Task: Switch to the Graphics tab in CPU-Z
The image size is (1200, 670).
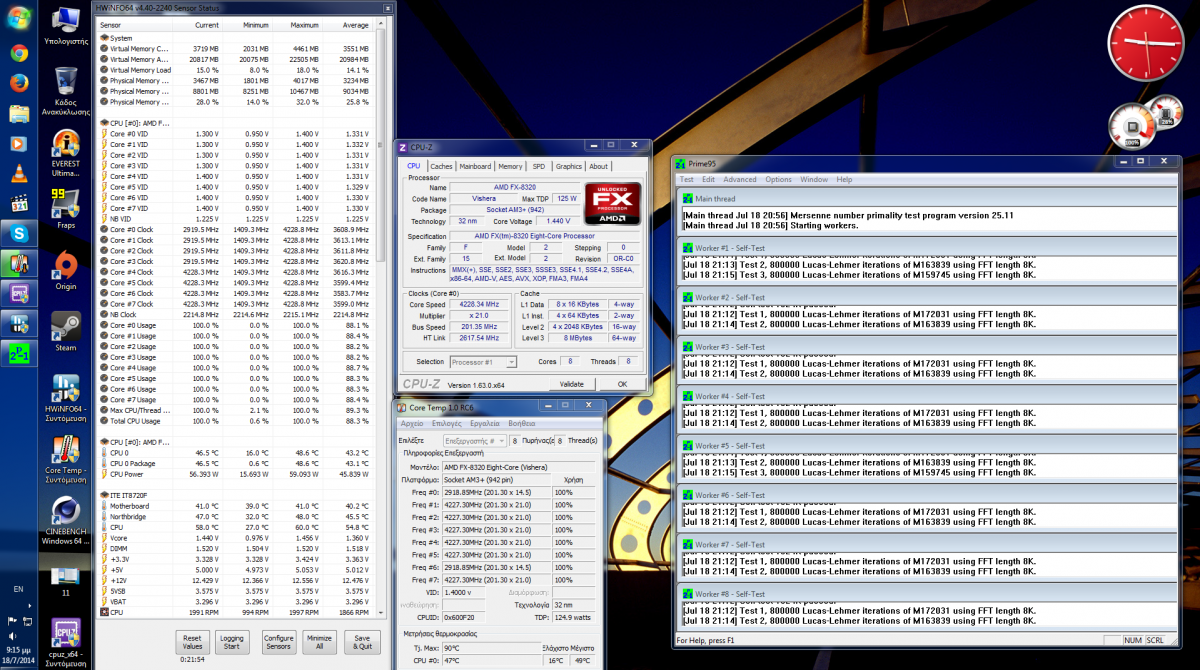Action: click(569, 166)
